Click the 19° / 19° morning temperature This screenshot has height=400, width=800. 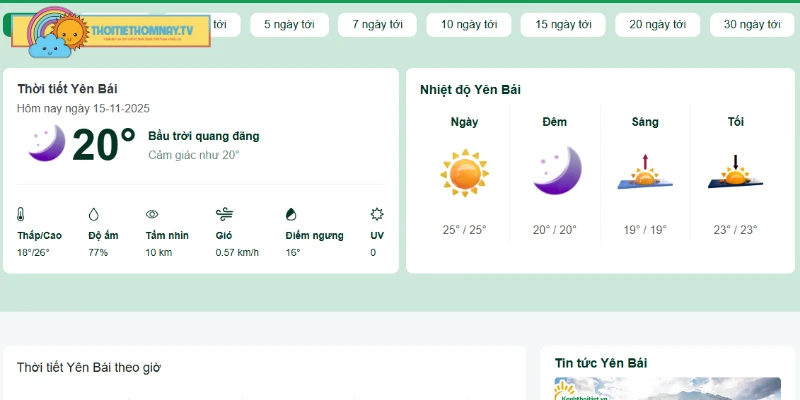pyautogui.click(x=645, y=230)
